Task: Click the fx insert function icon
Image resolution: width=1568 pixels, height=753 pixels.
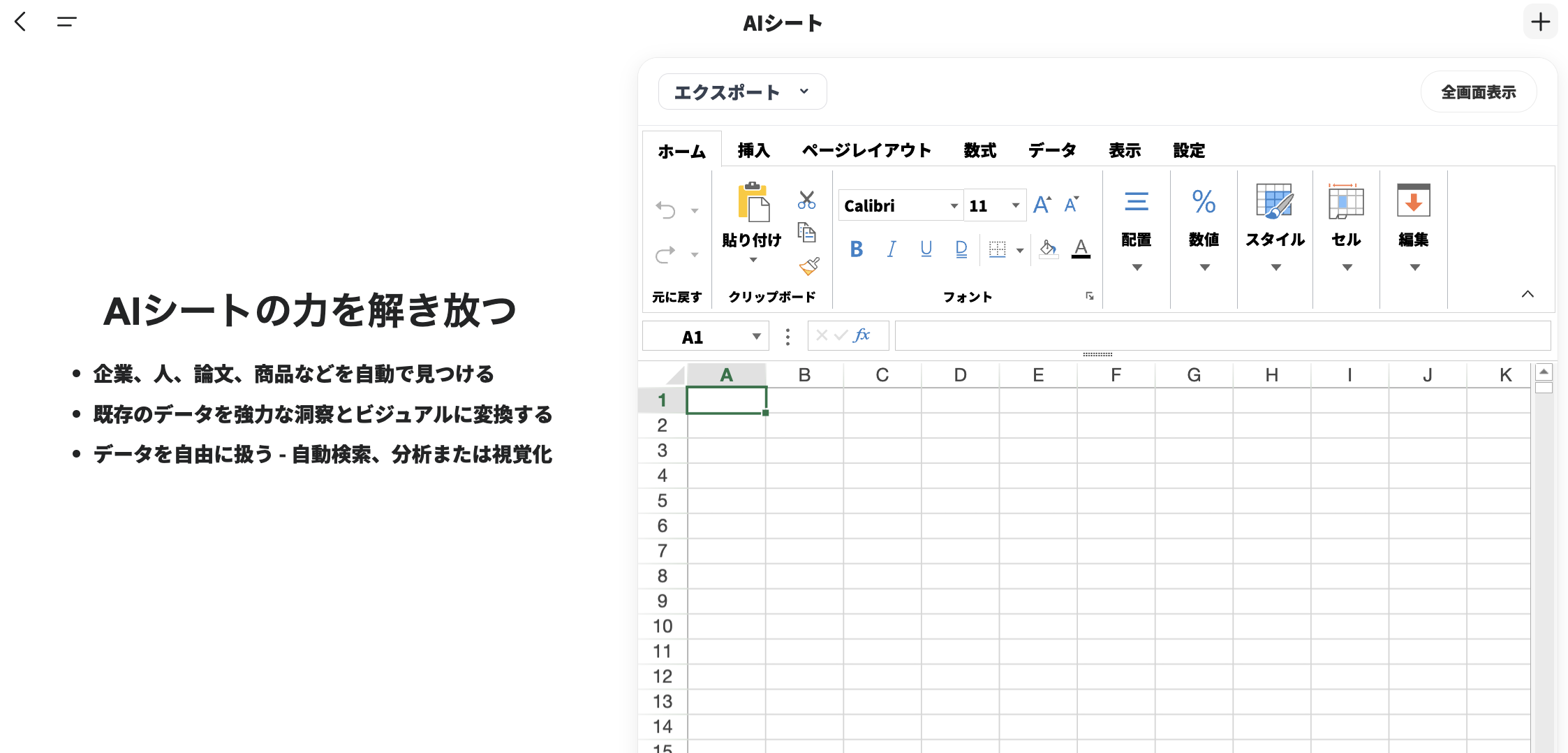Action: (x=862, y=335)
